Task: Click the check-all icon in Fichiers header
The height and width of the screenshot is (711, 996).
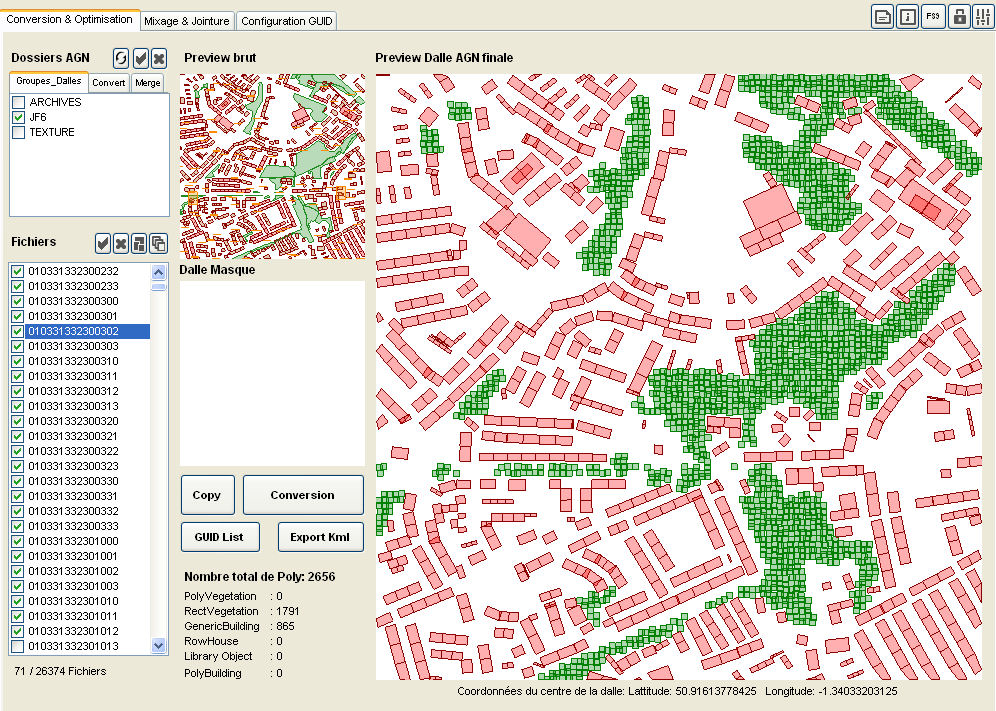Action: [x=102, y=243]
